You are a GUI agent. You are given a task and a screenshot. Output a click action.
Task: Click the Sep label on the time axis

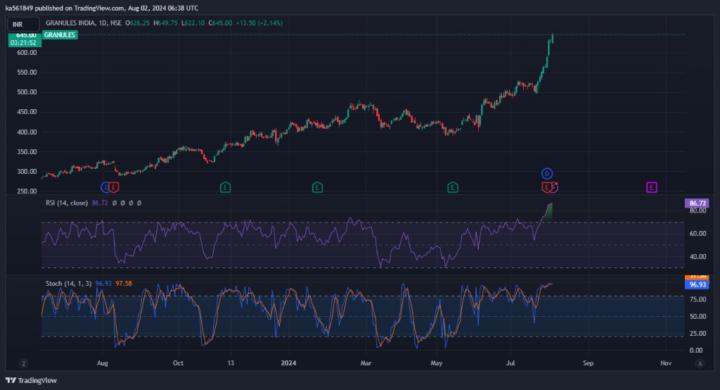[588, 363]
